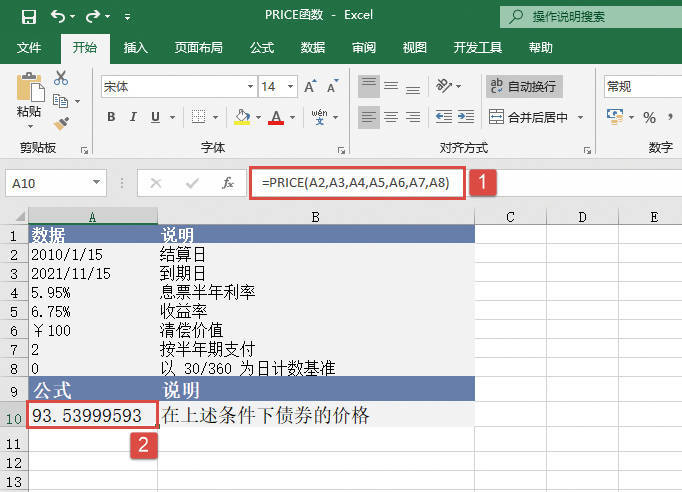Click the Cut scissors icon
682x492 pixels.
pyautogui.click(x=62, y=78)
